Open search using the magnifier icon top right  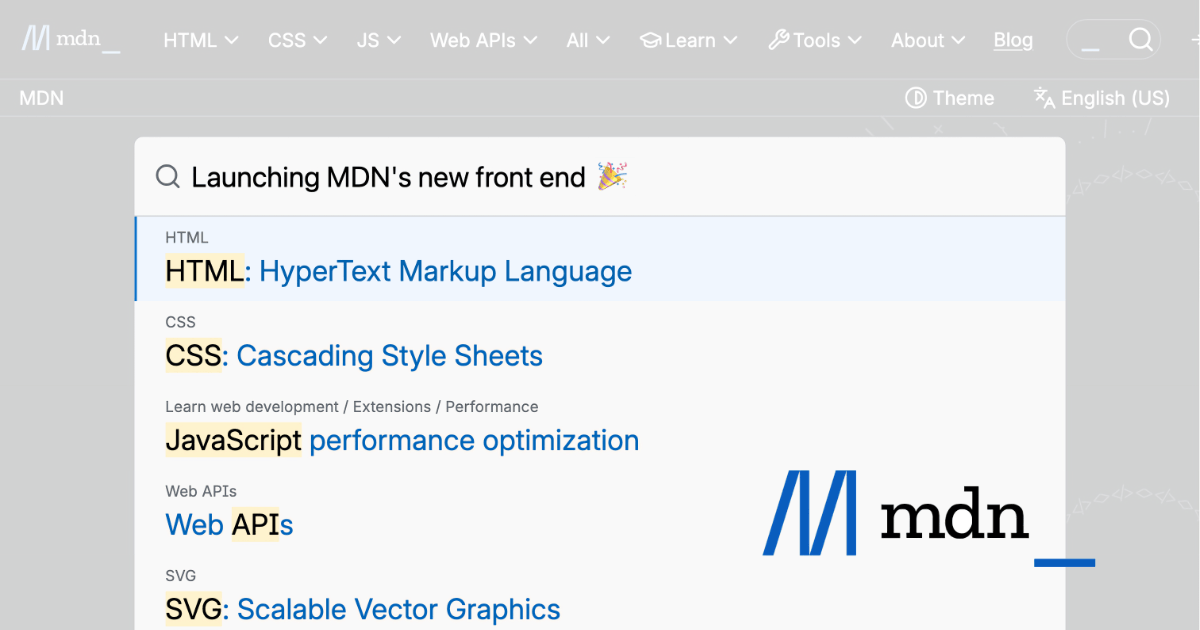(1141, 39)
